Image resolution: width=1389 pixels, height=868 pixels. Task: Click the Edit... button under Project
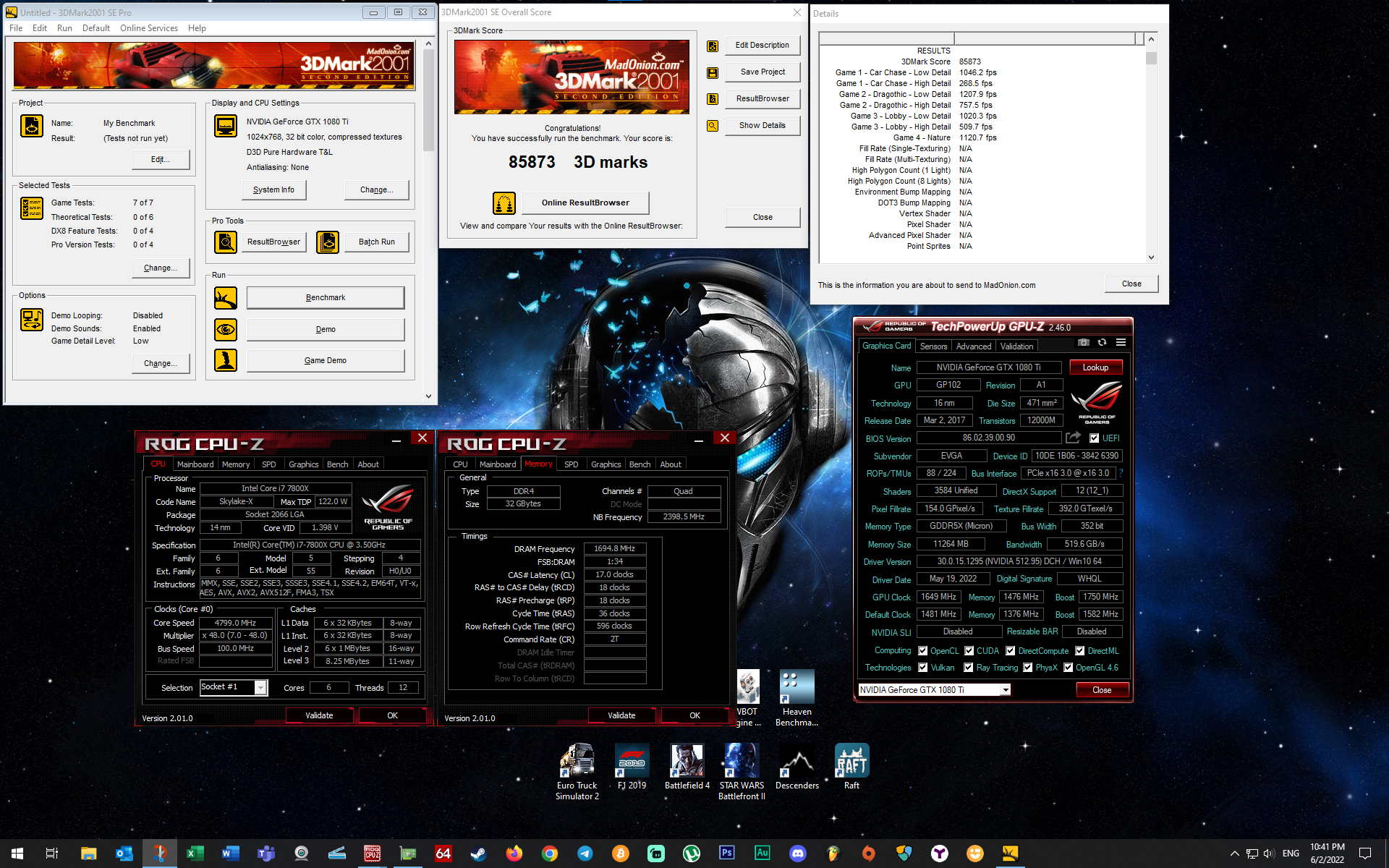pyautogui.click(x=161, y=159)
